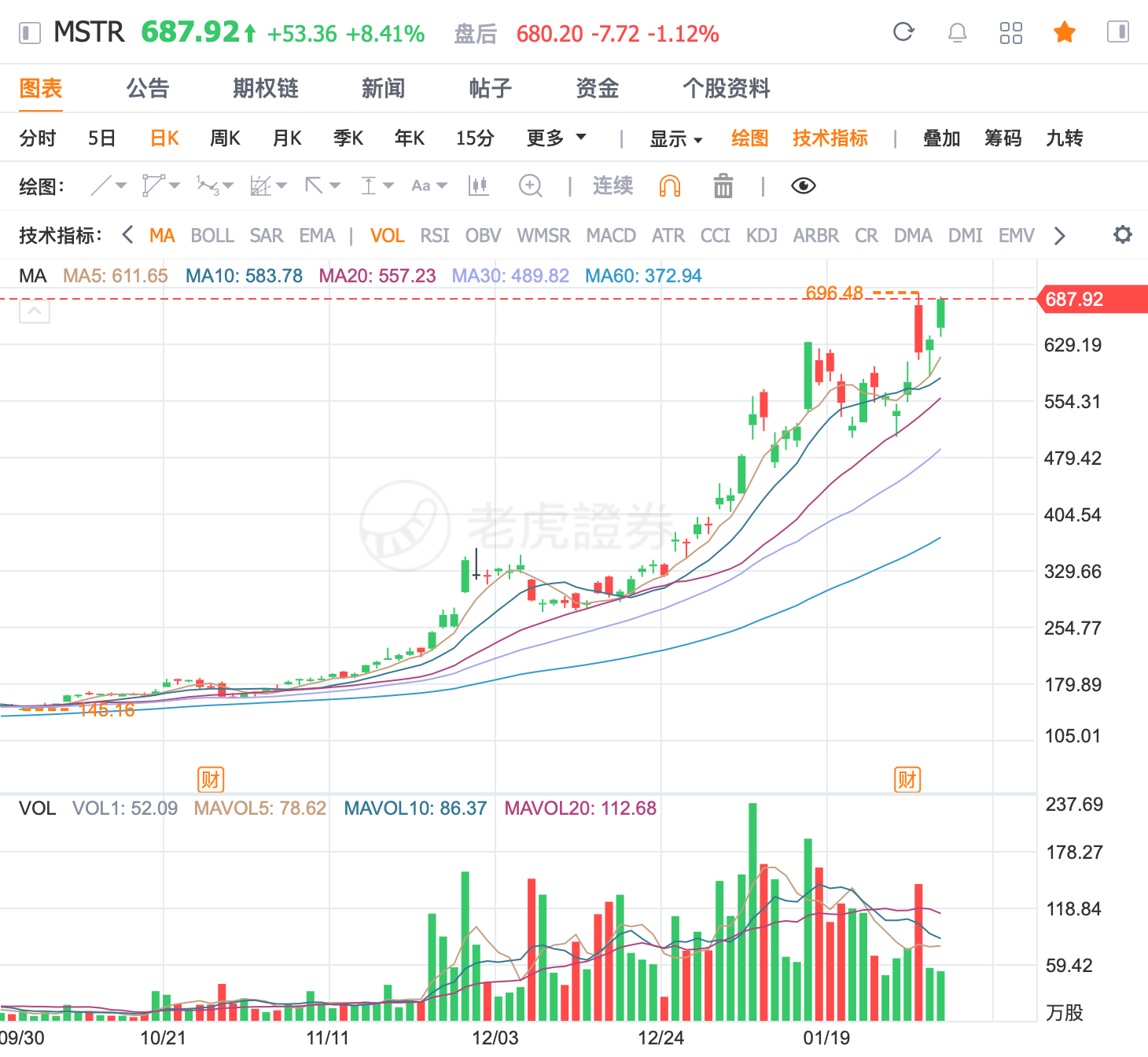Click the 01/19 date axis label
This screenshot has height=1057, width=1148.
pos(826,1038)
